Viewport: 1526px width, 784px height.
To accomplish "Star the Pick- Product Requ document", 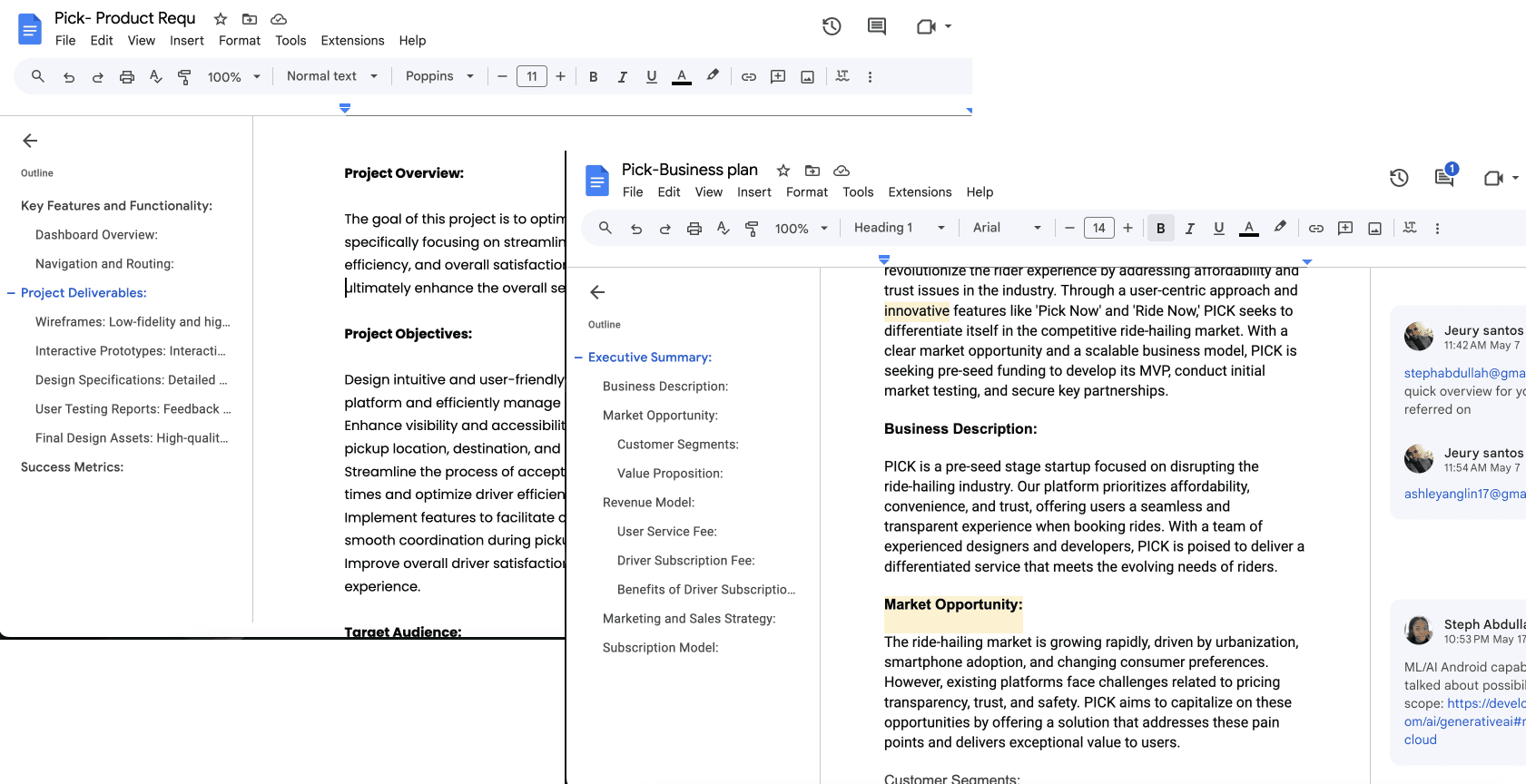I will [x=221, y=19].
